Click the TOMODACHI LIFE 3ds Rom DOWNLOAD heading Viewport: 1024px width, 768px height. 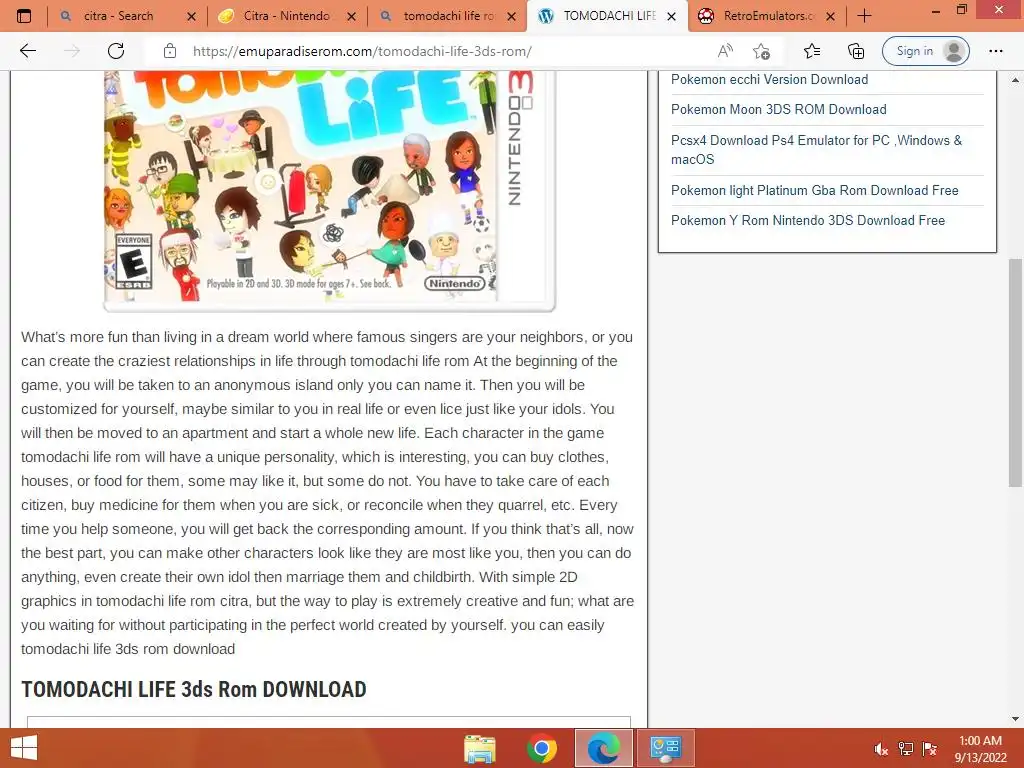193,689
